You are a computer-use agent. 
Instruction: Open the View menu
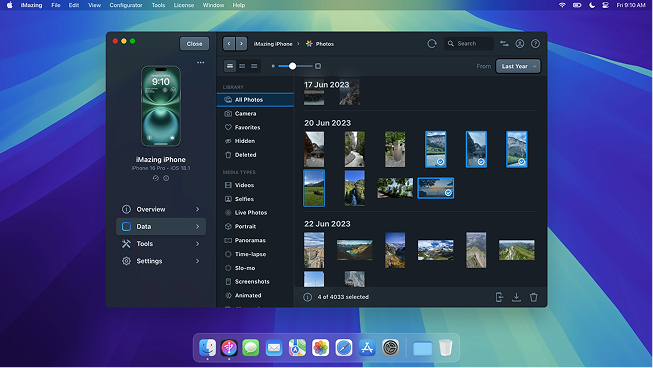point(95,5)
